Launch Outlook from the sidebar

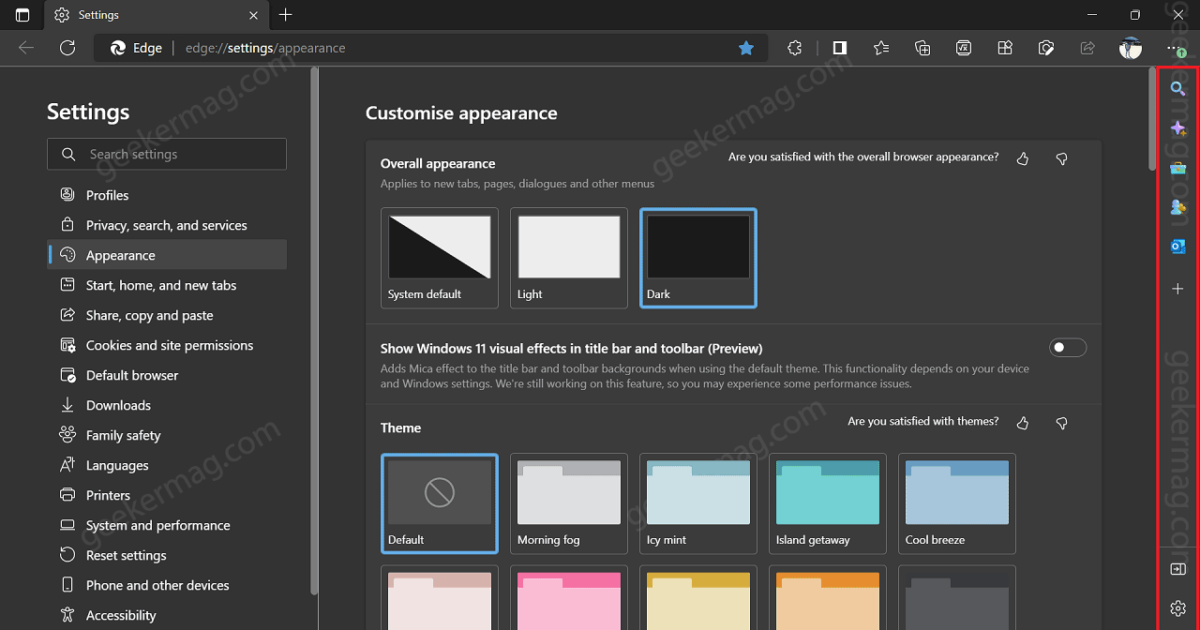[1178, 246]
